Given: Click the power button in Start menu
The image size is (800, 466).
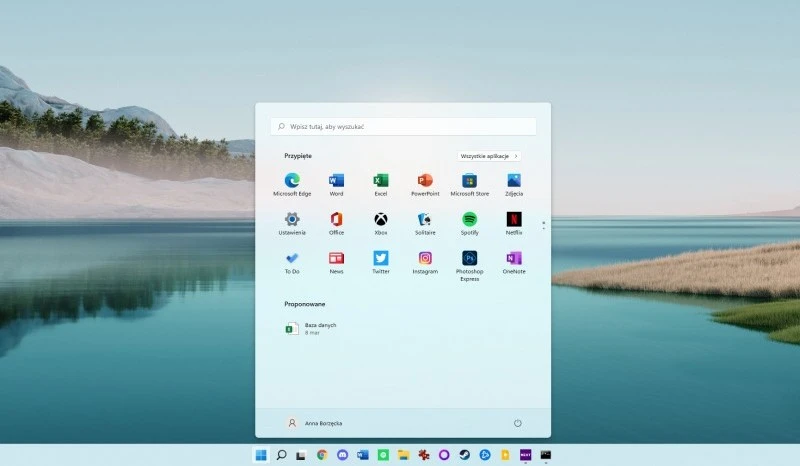Looking at the screenshot, I should pos(517,423).
